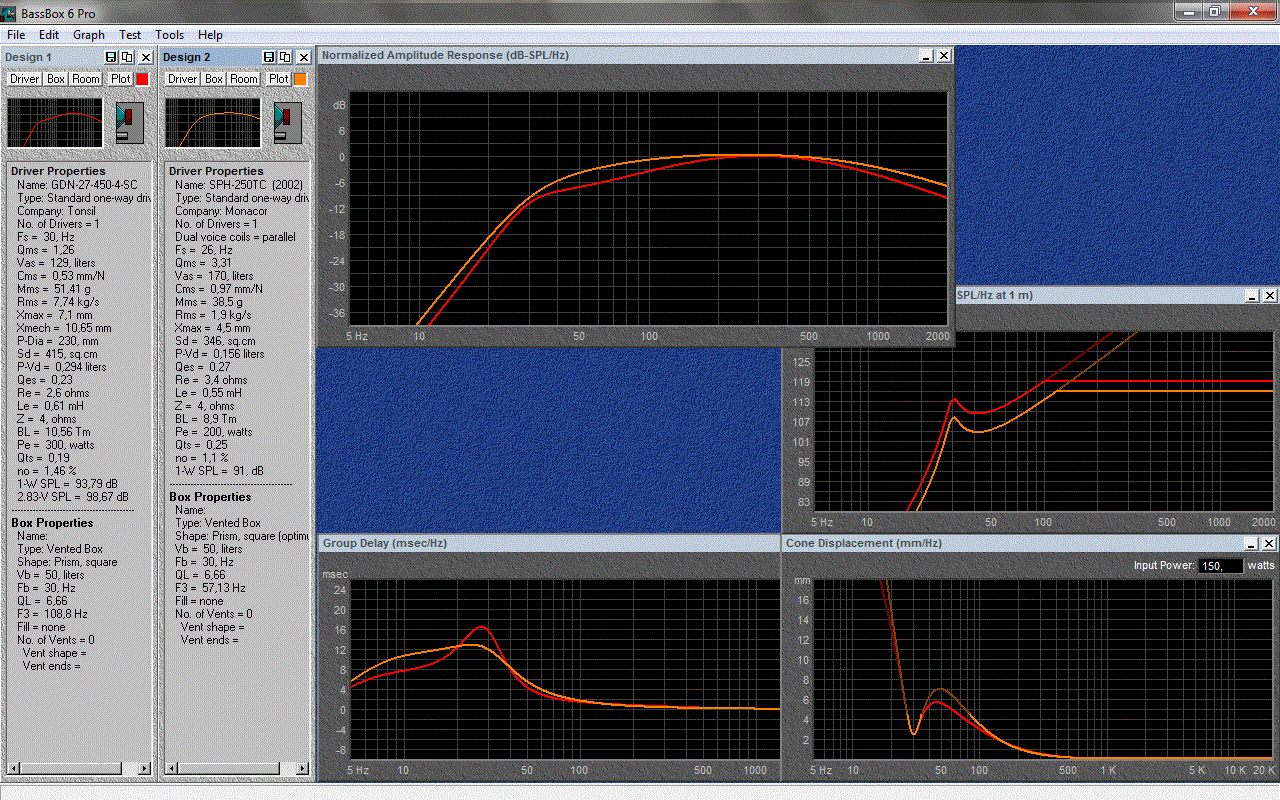This screenshot has height=800, width=1280.
Task: Save Design 1 with the disk icon
Action: (x=111, y=58)
